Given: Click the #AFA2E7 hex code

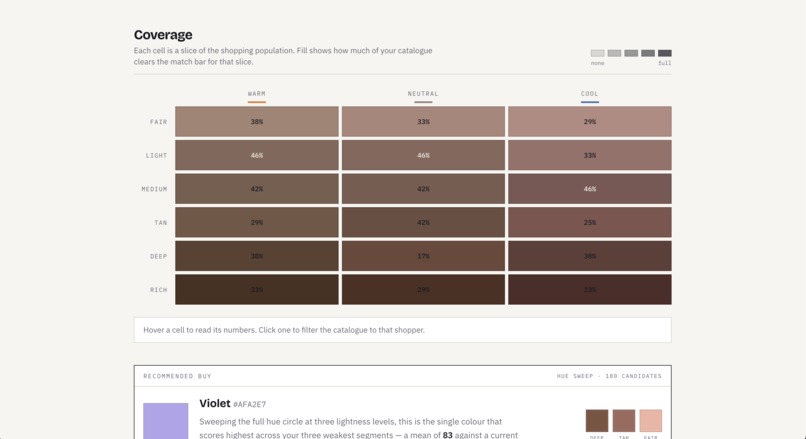Looking at the screenshot, I should (x=250, y=405).
